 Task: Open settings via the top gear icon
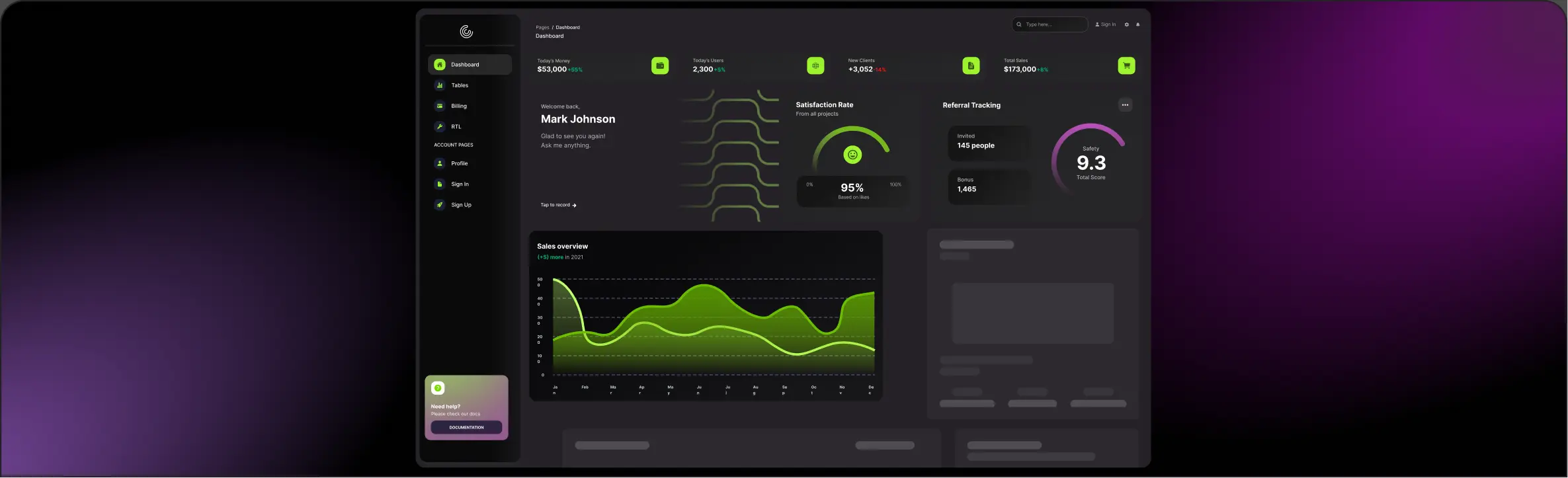click(1127, 24)
